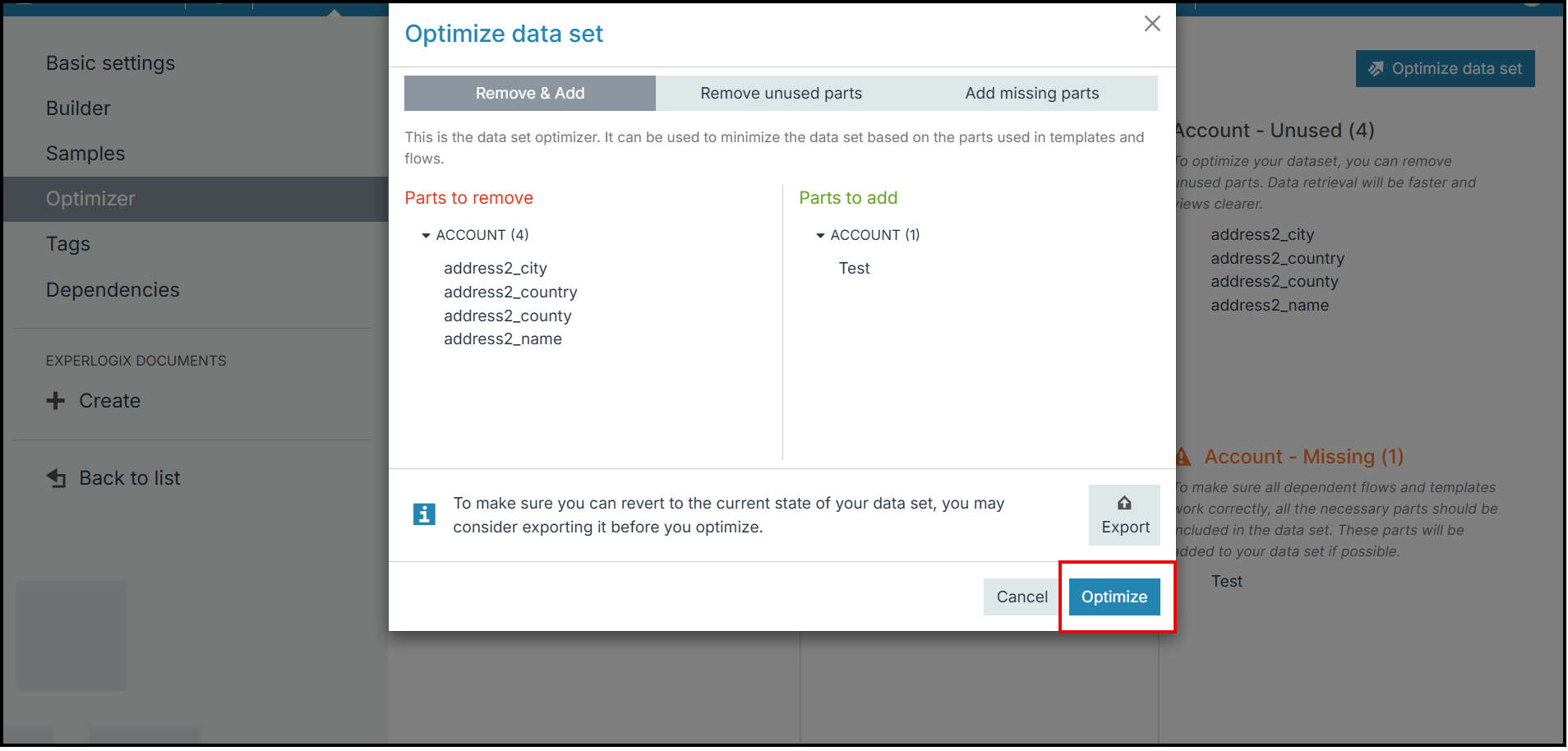This screenshot has height=751, width=1568.
Task: Click the warning triangle beside Account - Missing
Action: [x=1183, y=457]
